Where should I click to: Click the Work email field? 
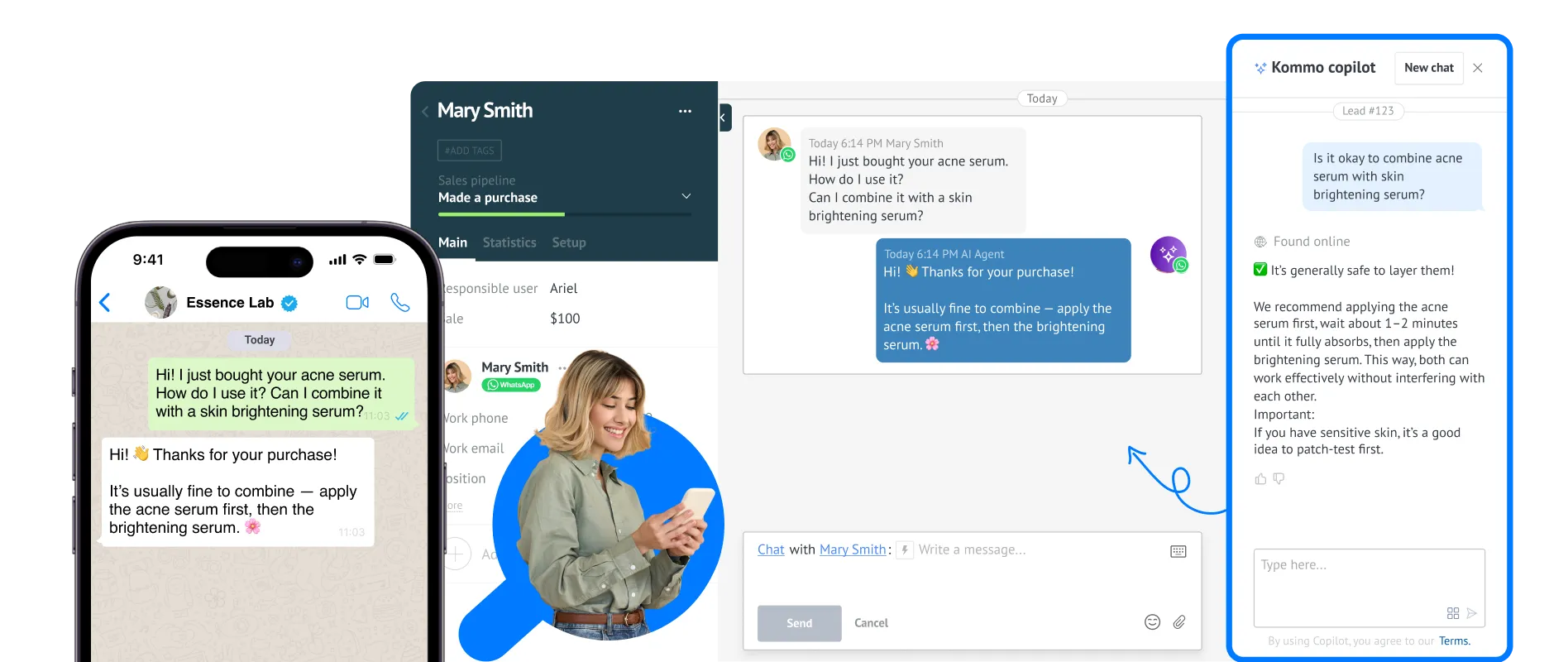pos(472,448)
